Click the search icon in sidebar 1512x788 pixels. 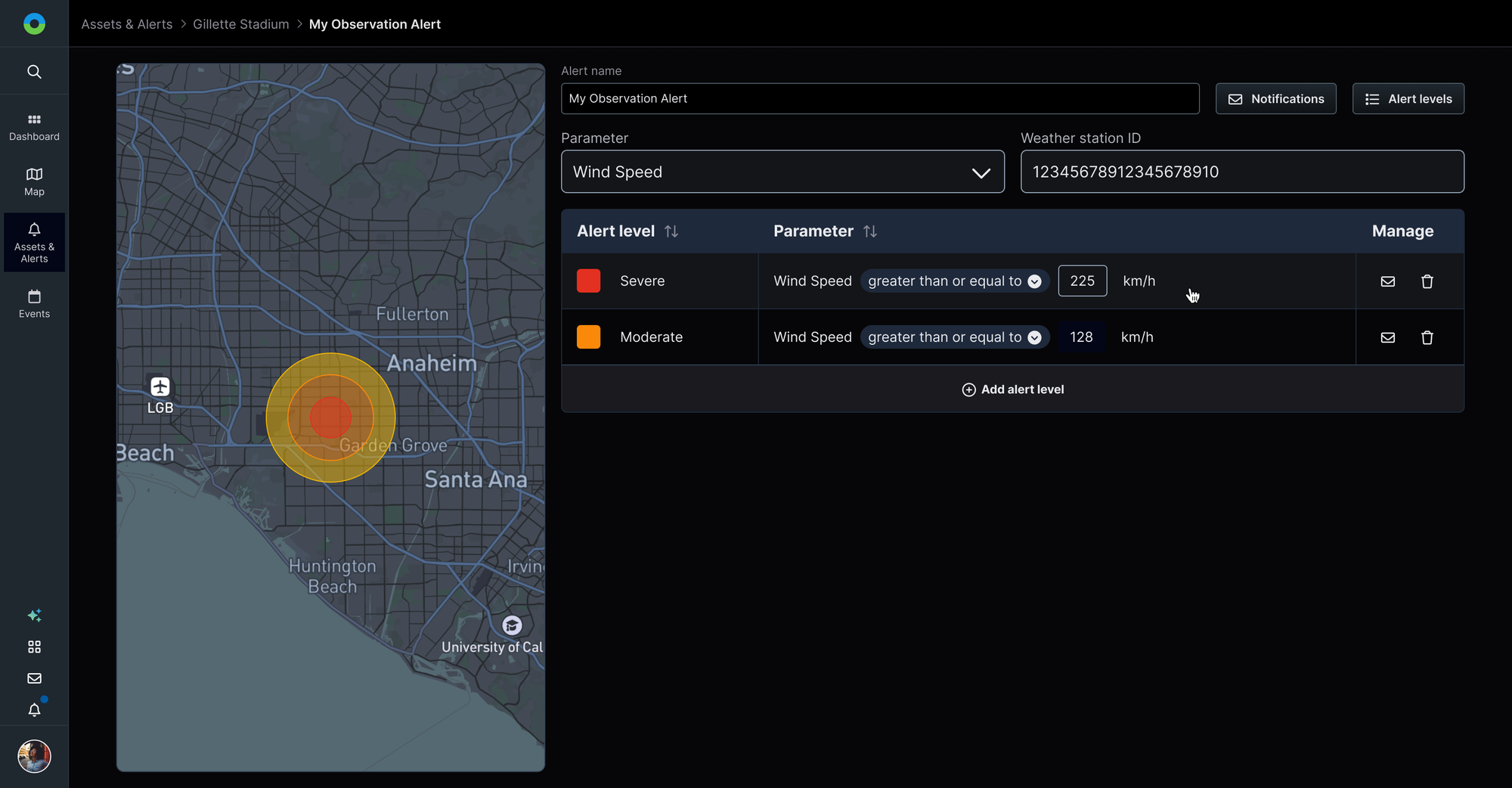click(34, 72)
